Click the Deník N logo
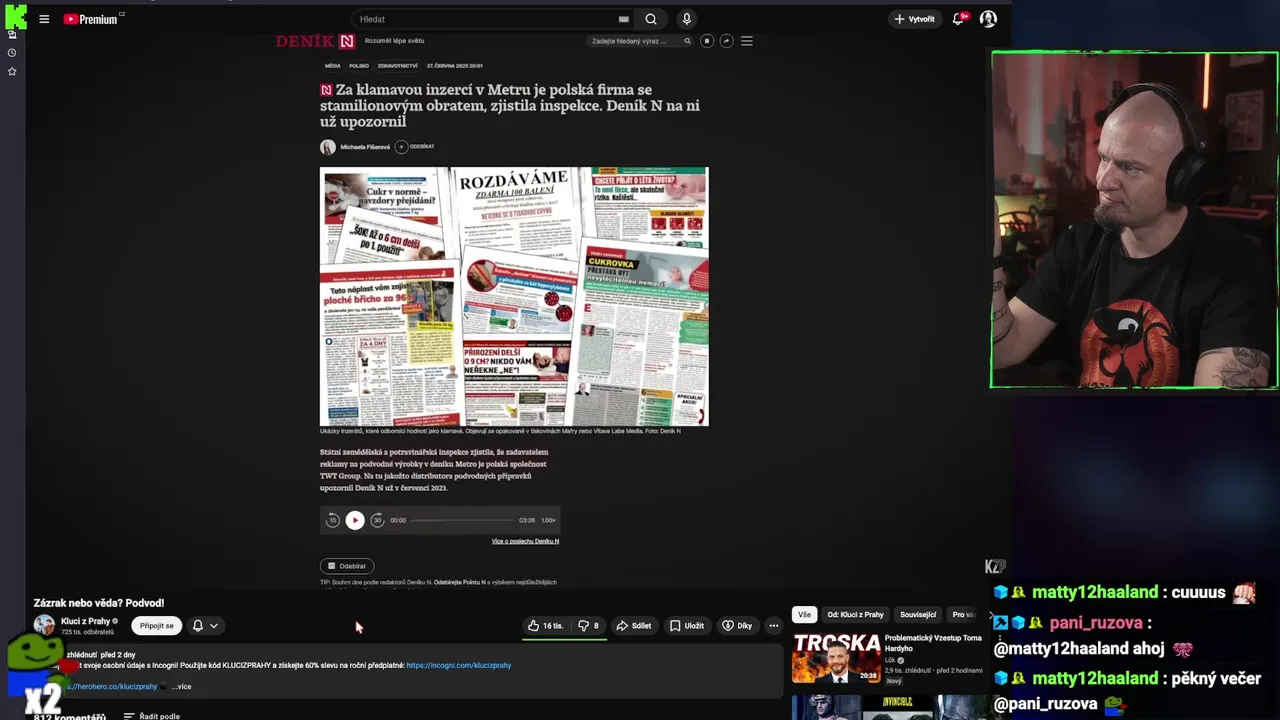The height and width of the screenshot is (720, 1280). [315, 41]
